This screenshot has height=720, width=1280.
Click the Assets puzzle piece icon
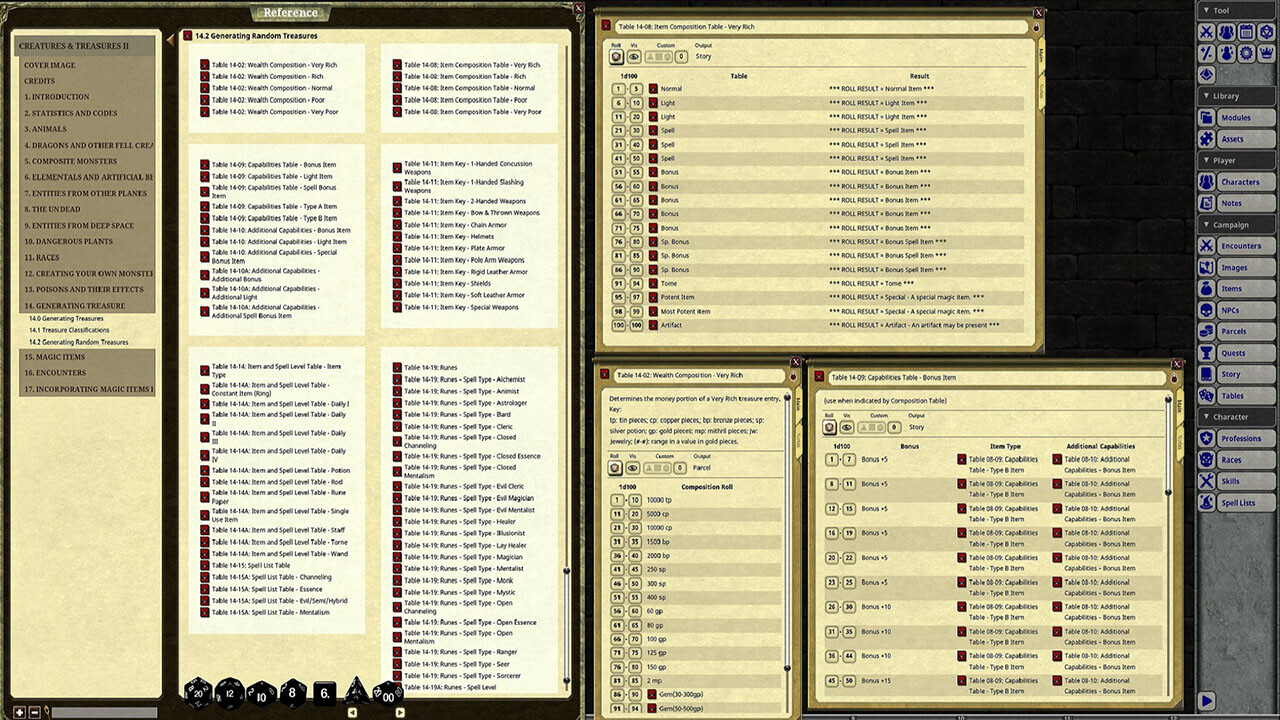coord(1207,139)
